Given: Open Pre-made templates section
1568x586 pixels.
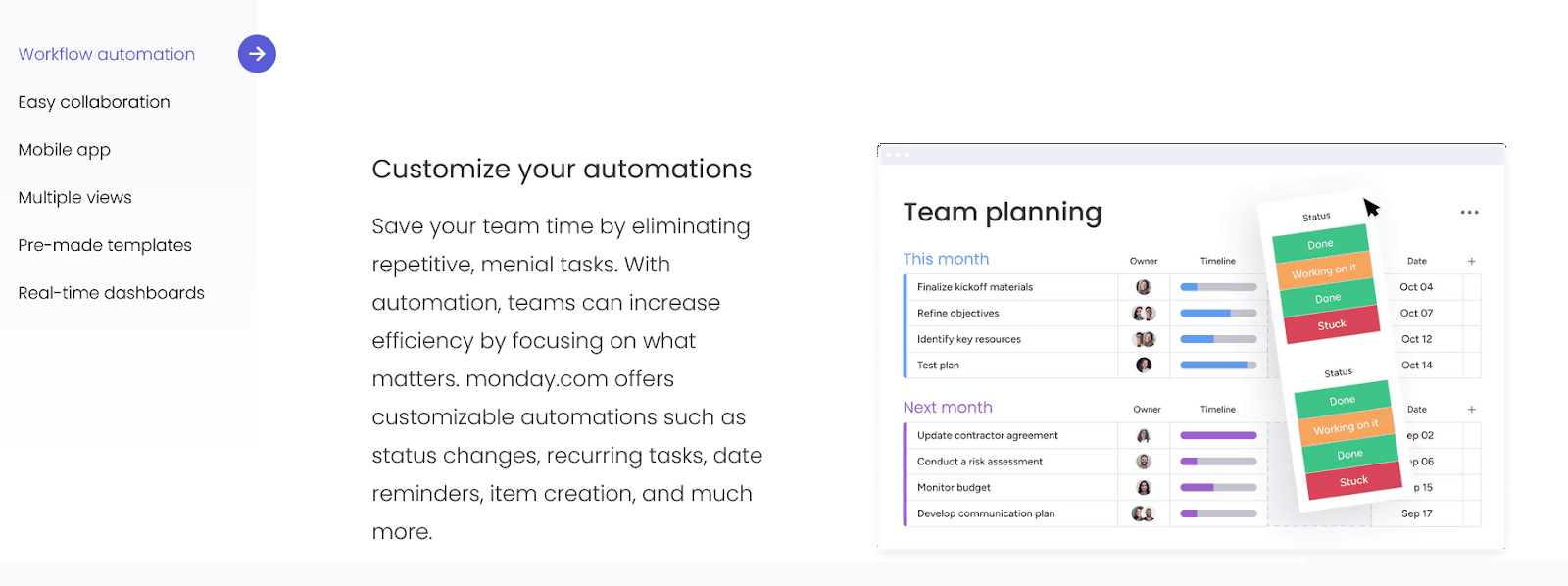Looking at the screenshot, I should pos(105,245).
